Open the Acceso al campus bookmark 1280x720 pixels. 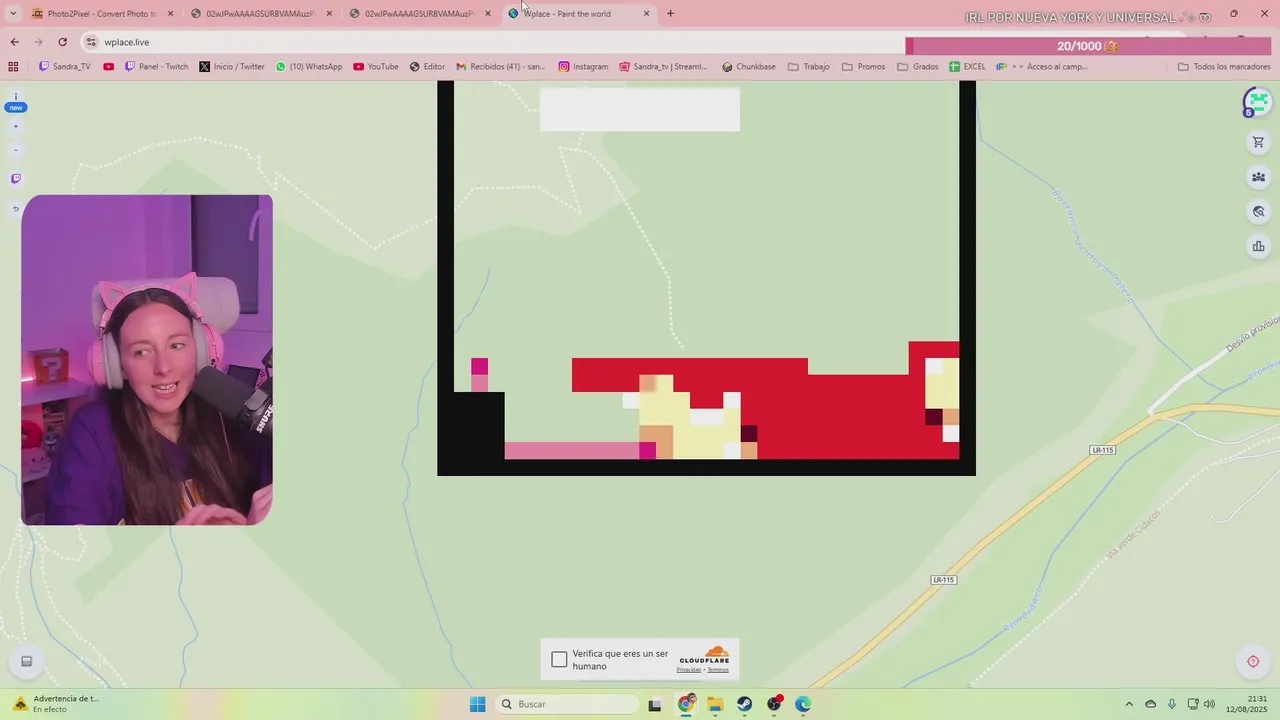coord(1042,67)
